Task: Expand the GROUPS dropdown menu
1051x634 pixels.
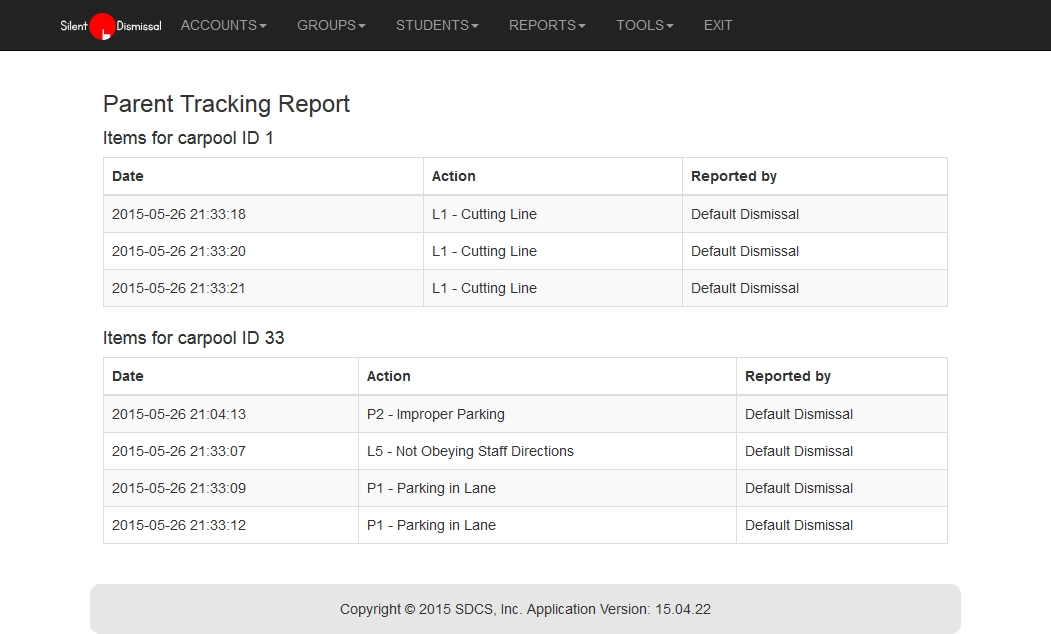Action: (x=331, y=25)
